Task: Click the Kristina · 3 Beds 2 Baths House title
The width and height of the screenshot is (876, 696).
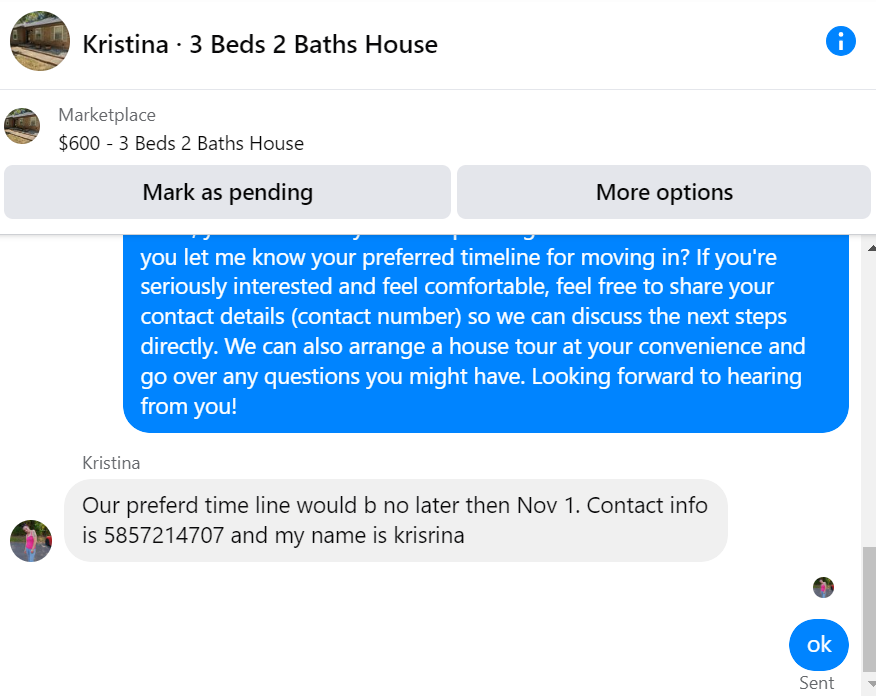Action: pyautogui.click(x=260, y=44)
